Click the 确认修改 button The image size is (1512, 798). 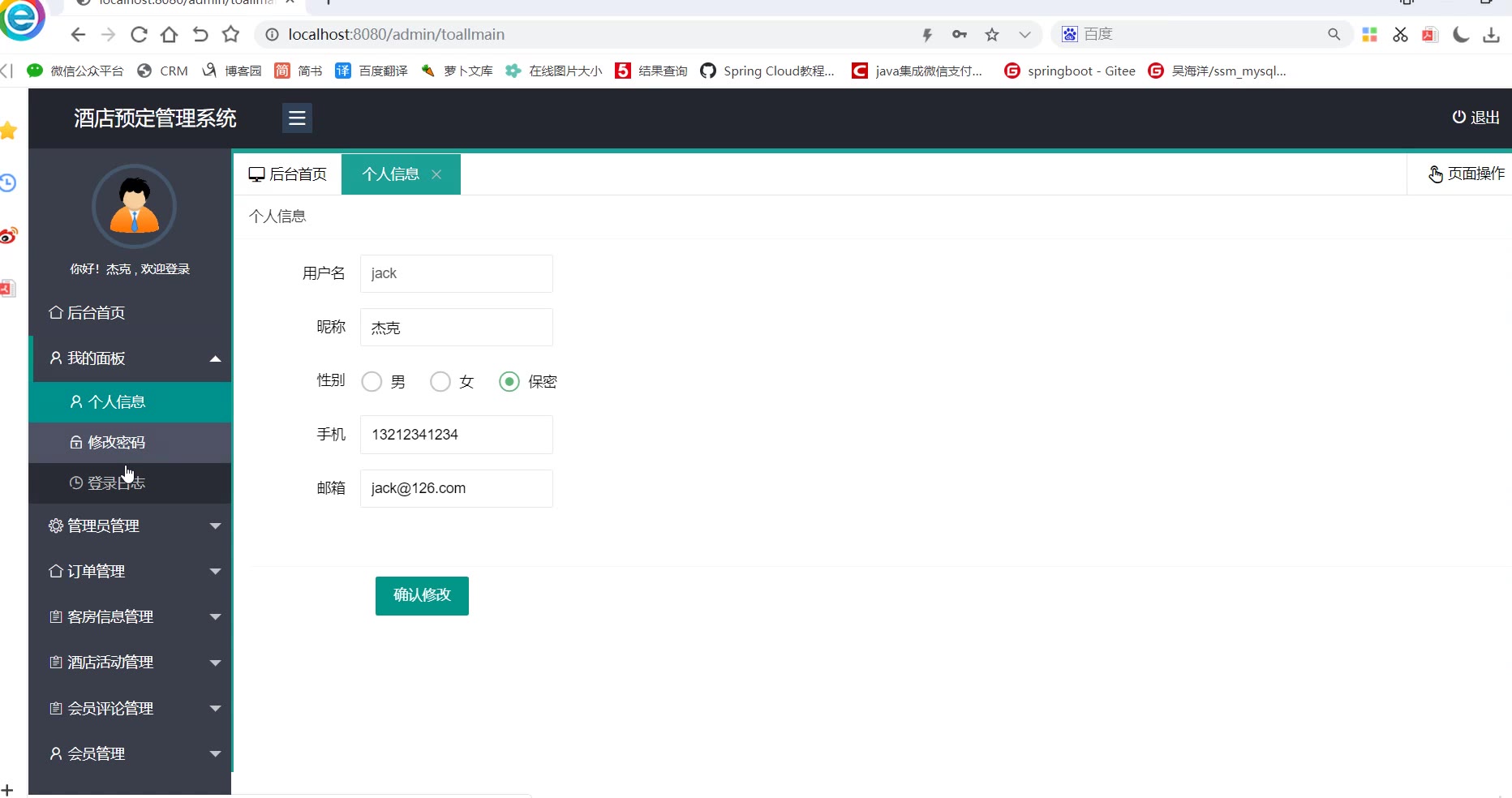(x=422, y=596)
